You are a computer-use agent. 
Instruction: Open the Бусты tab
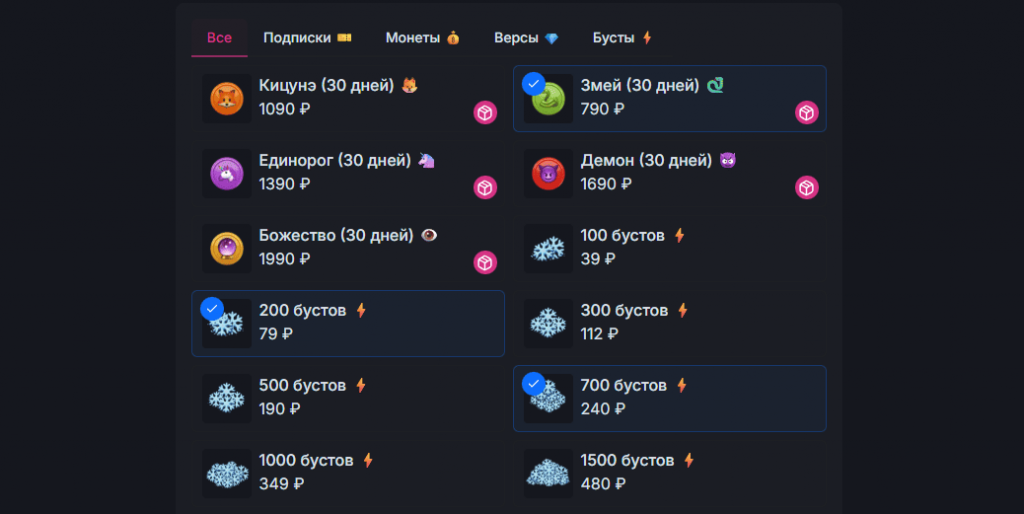coord(622,38)
